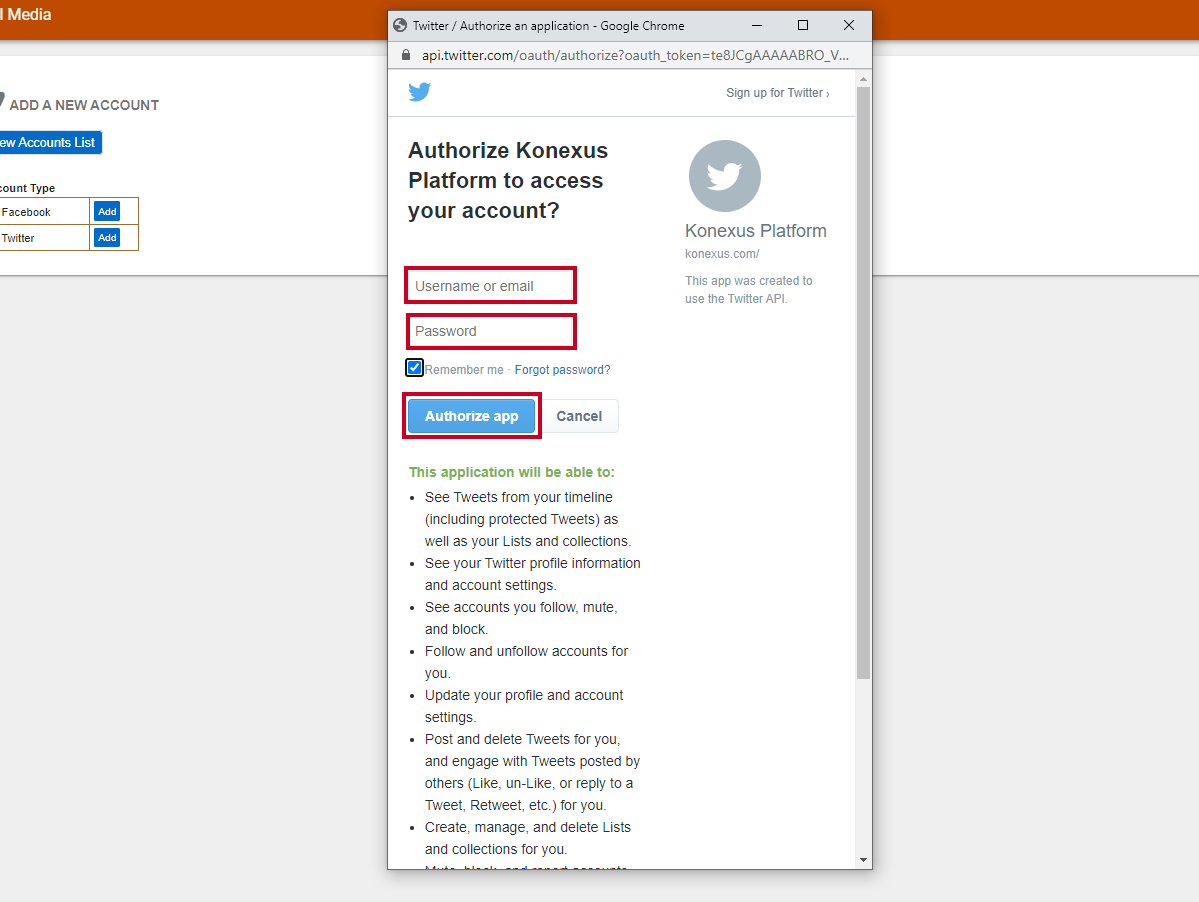Click the Twitter cell in account type table
Viewport: 1199px width, 902px height.
click(44, 238)
